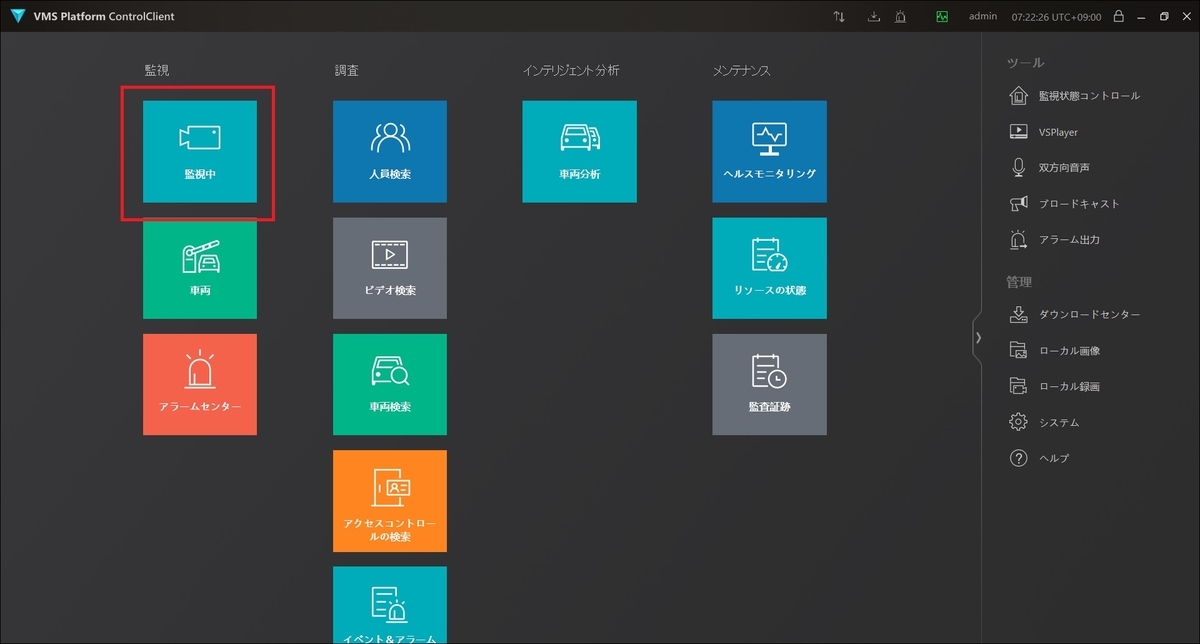1200x644 pixels.
Task: Open the 車両分析 vehicle analysis tile
Action: coord(579,151)
